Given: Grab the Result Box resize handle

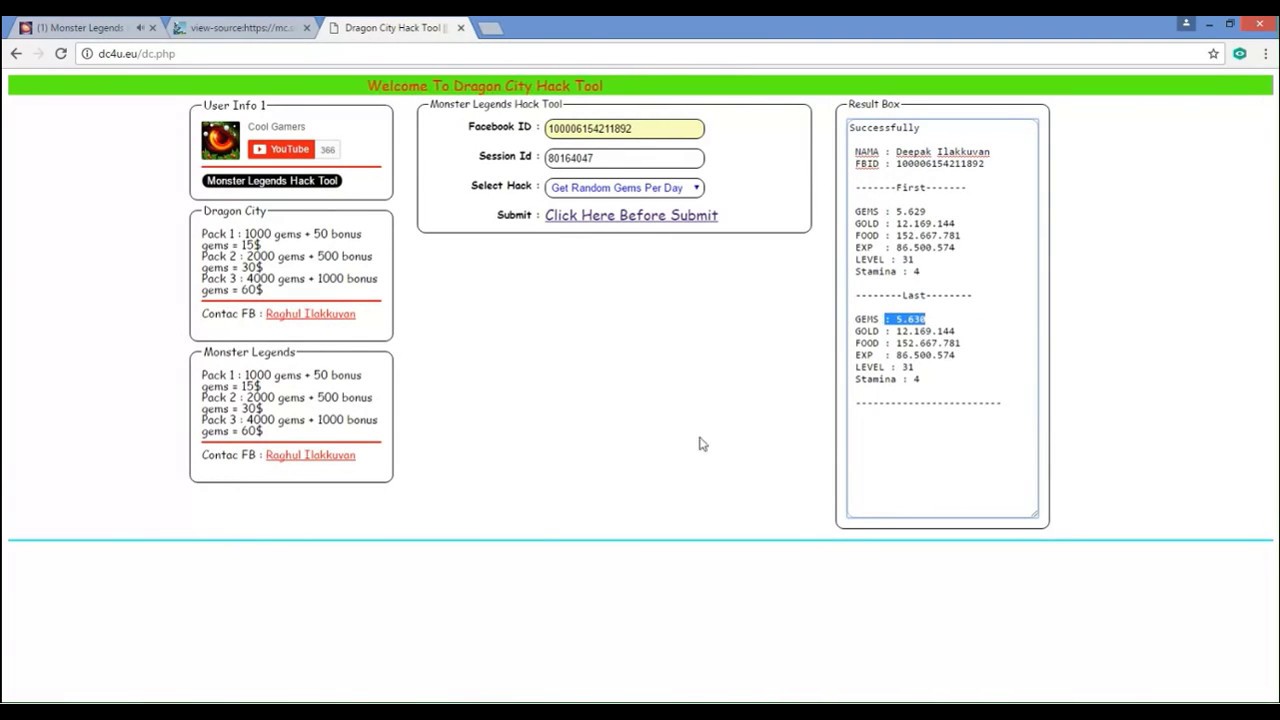Looking at the screenshot, I should tap(1034, 514).
